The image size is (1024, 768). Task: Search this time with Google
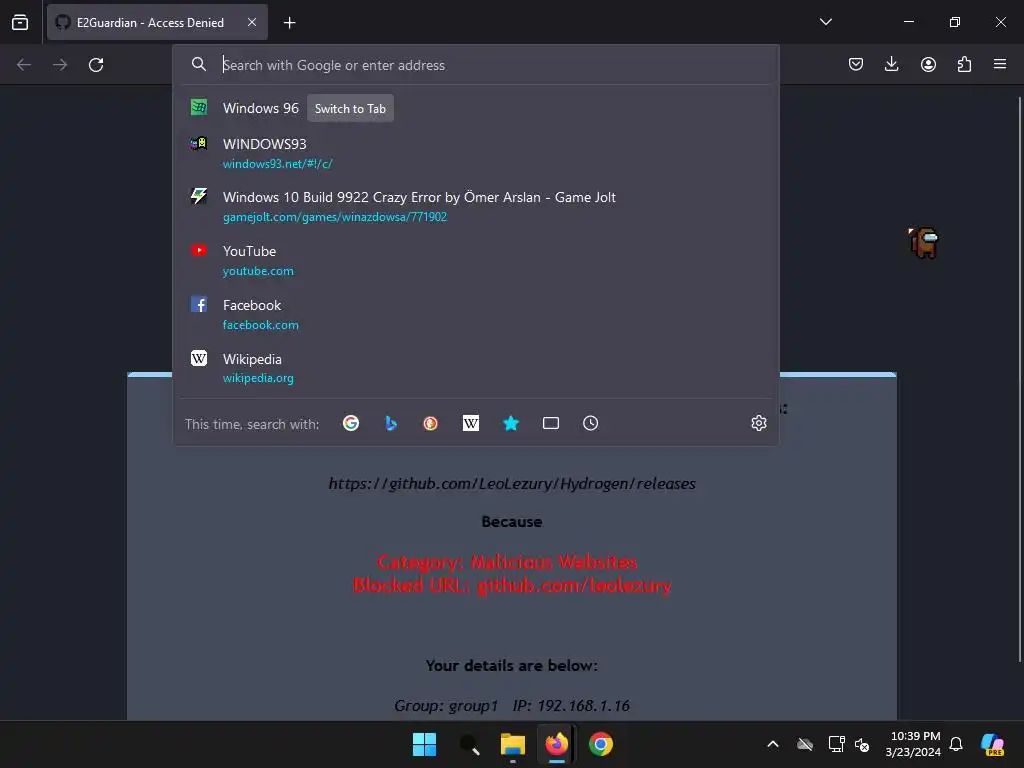[x=351, y=423]
